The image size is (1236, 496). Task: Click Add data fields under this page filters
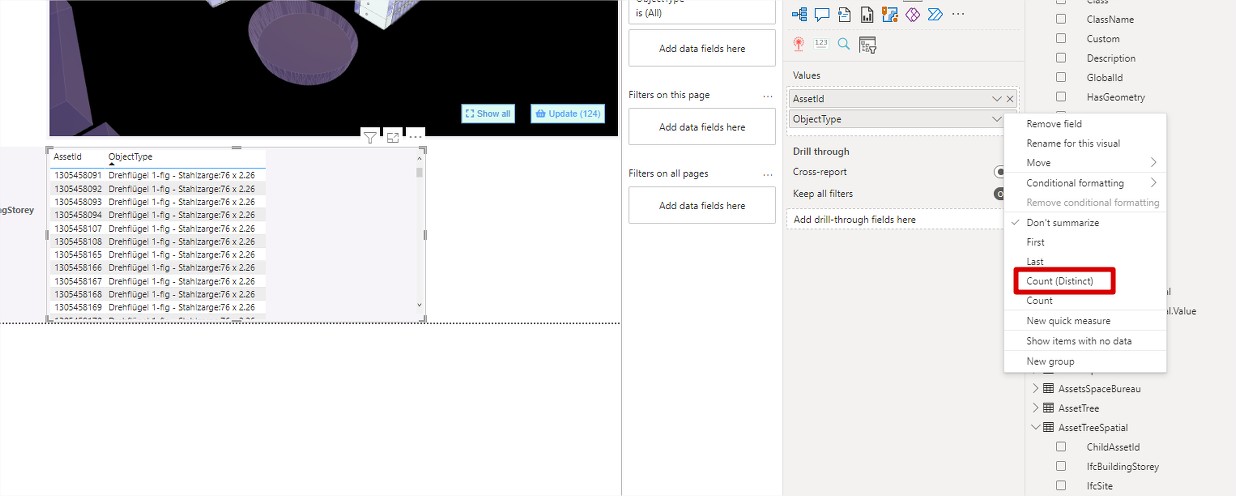pyautogui.click(x=702, y=127)
